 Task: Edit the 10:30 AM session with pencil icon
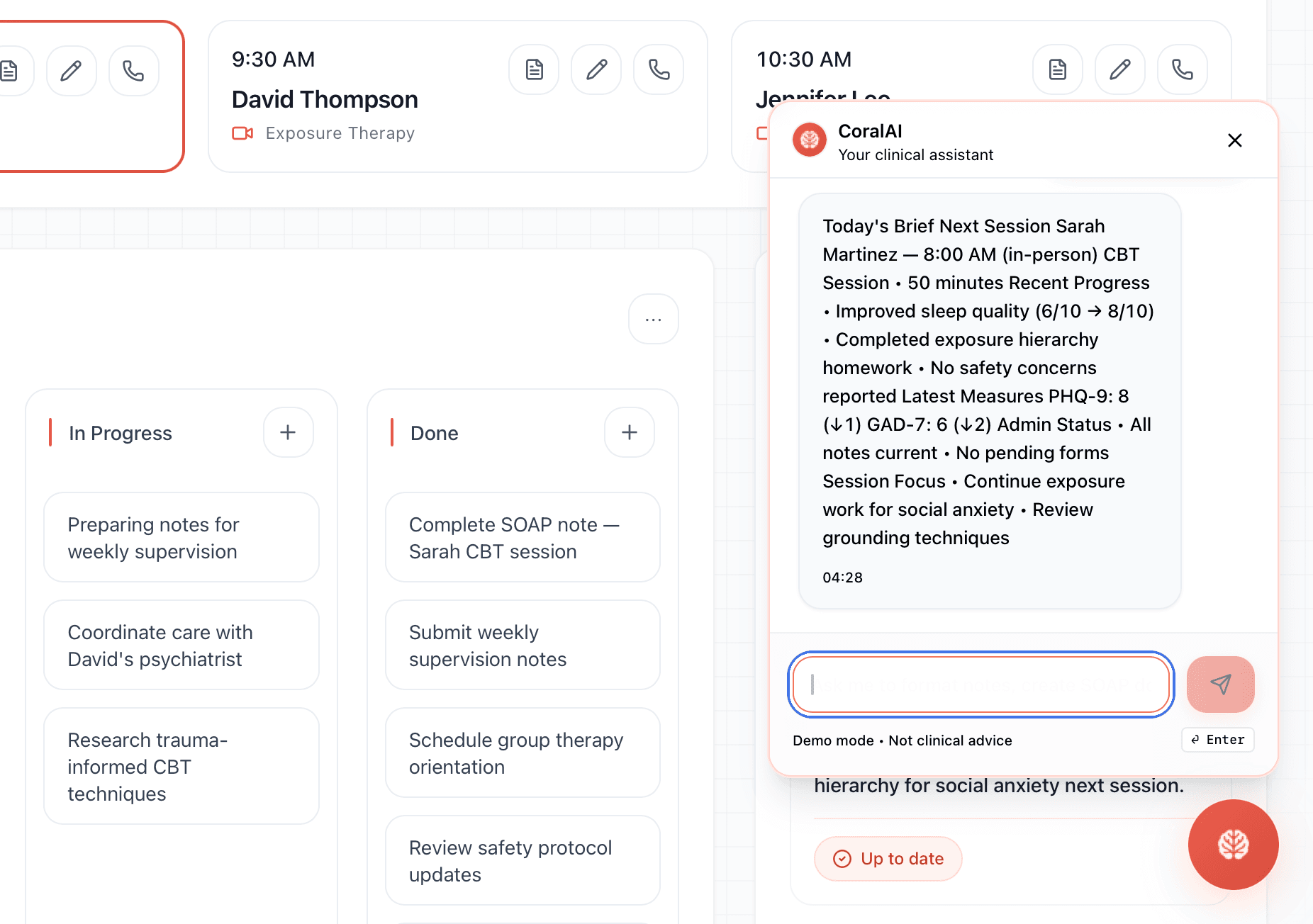click(x=1119, y=69)
